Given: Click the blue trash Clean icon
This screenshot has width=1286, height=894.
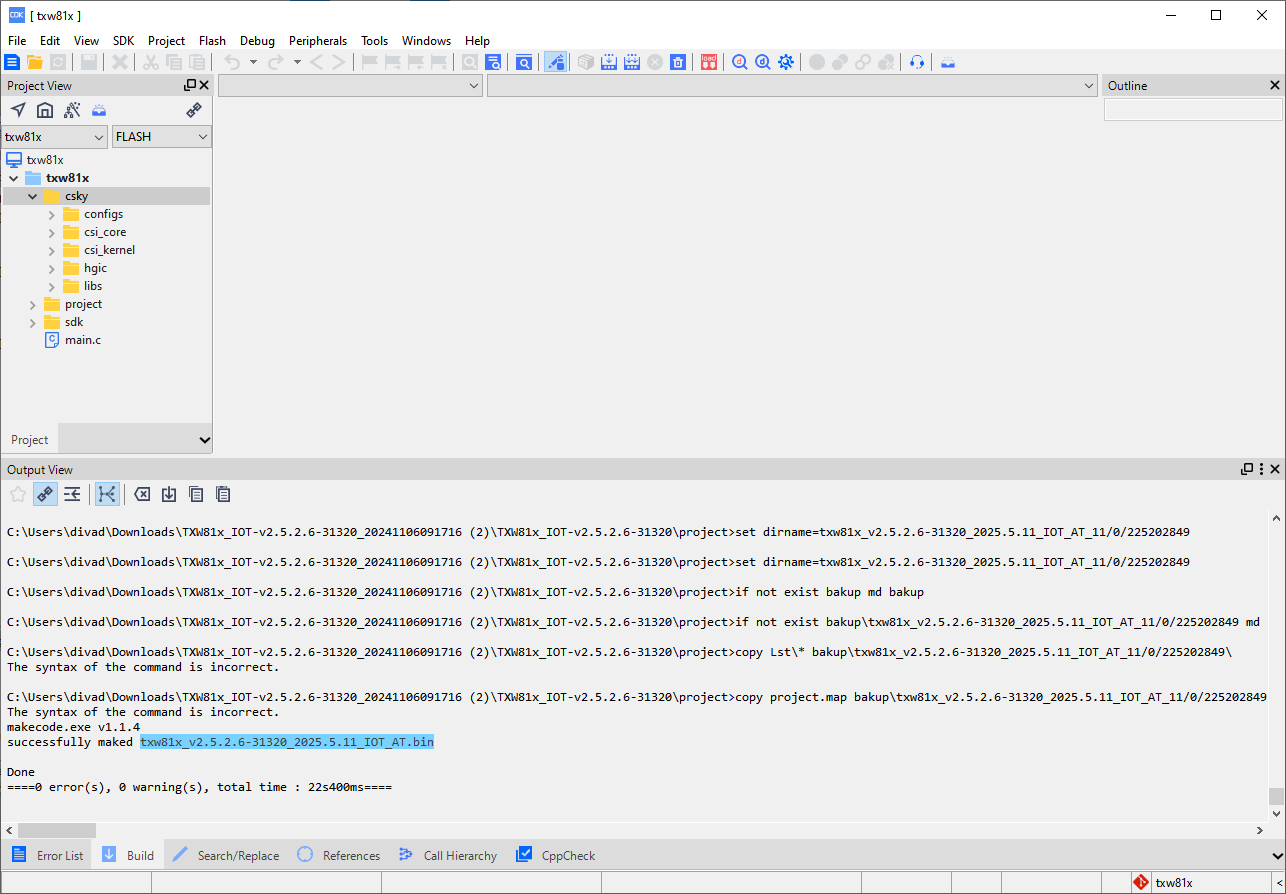Looking at the screenshot, I should (678, 62).
